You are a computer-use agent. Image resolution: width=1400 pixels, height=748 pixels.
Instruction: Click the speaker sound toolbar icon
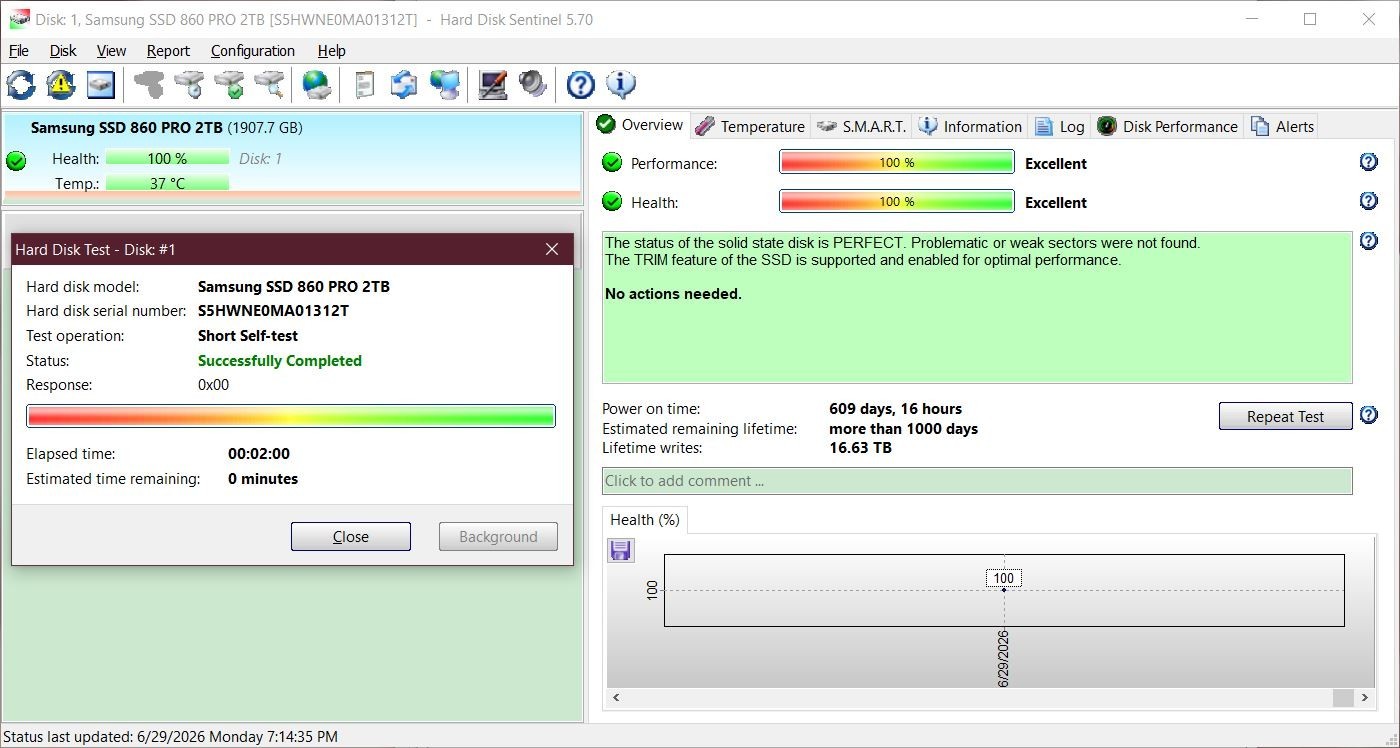tap(533, 85)
